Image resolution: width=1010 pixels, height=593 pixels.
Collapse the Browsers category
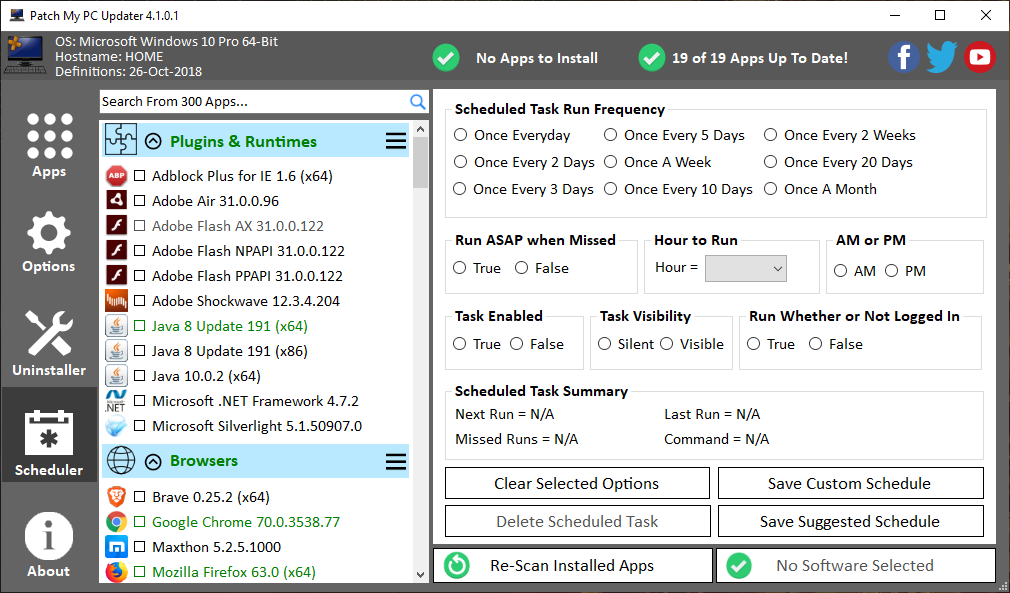click(x=153, y=461)
